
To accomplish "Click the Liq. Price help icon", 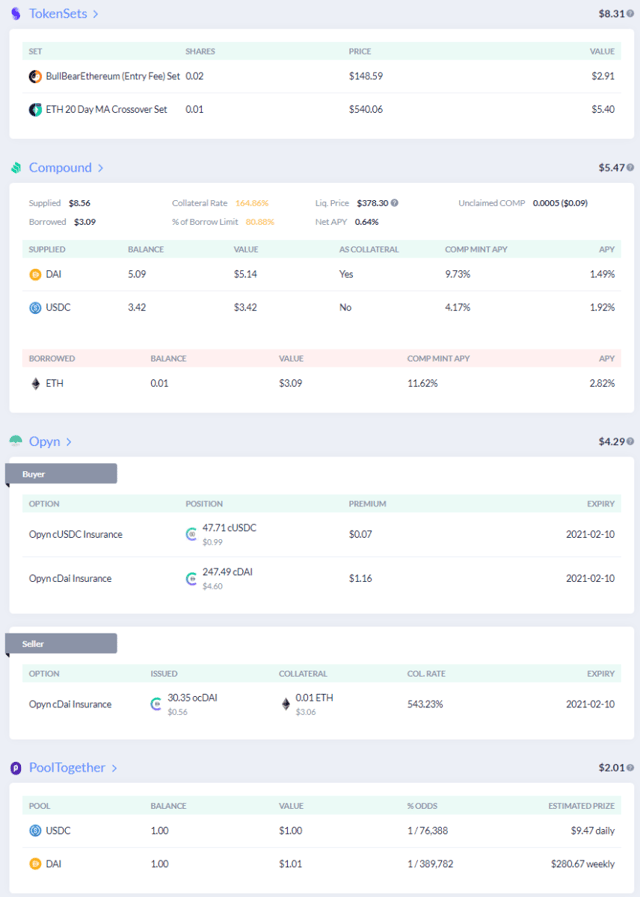I will pyautogui.click(x=395, y=203).
